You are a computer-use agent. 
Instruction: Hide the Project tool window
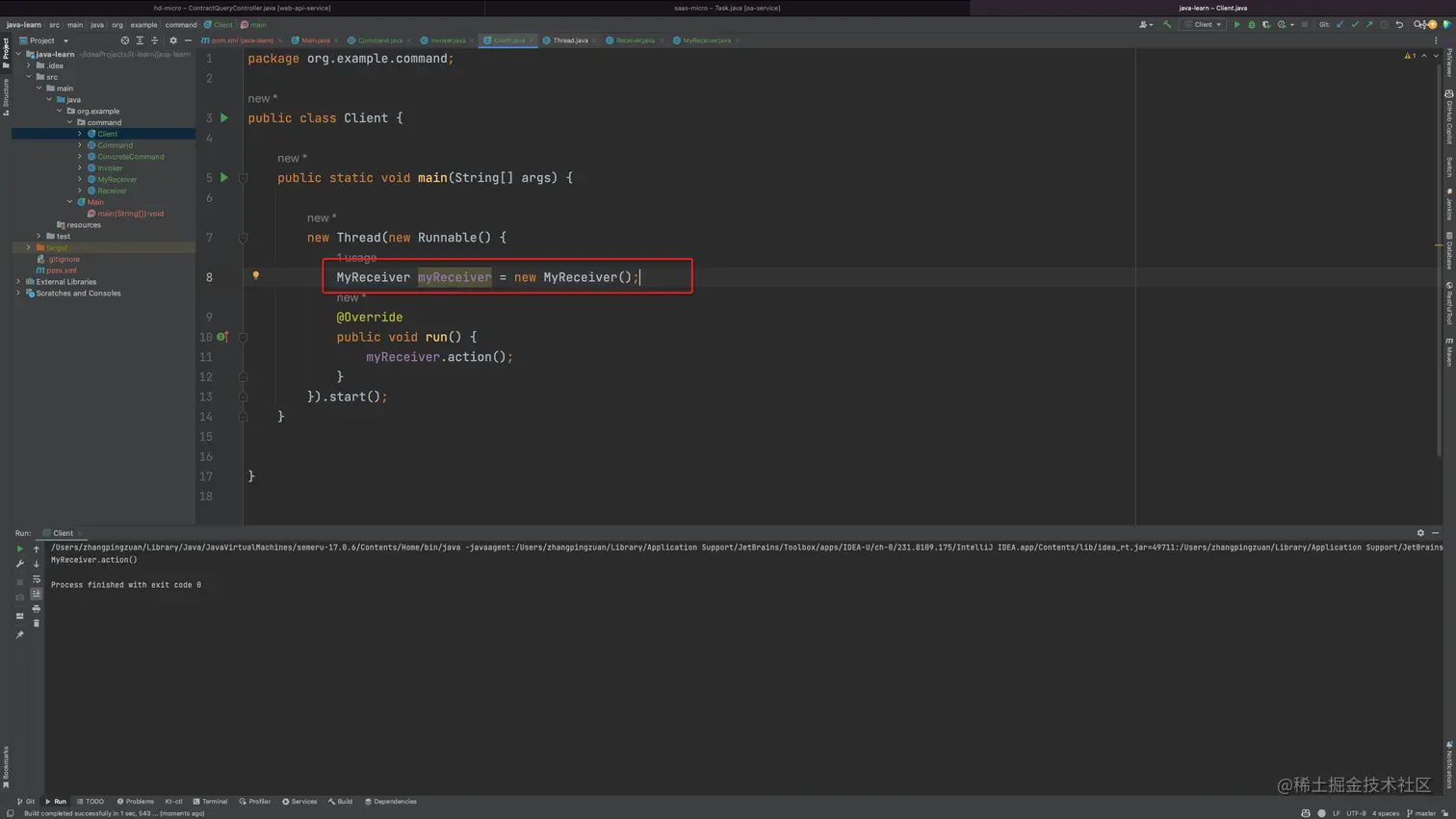pos(188,40)
